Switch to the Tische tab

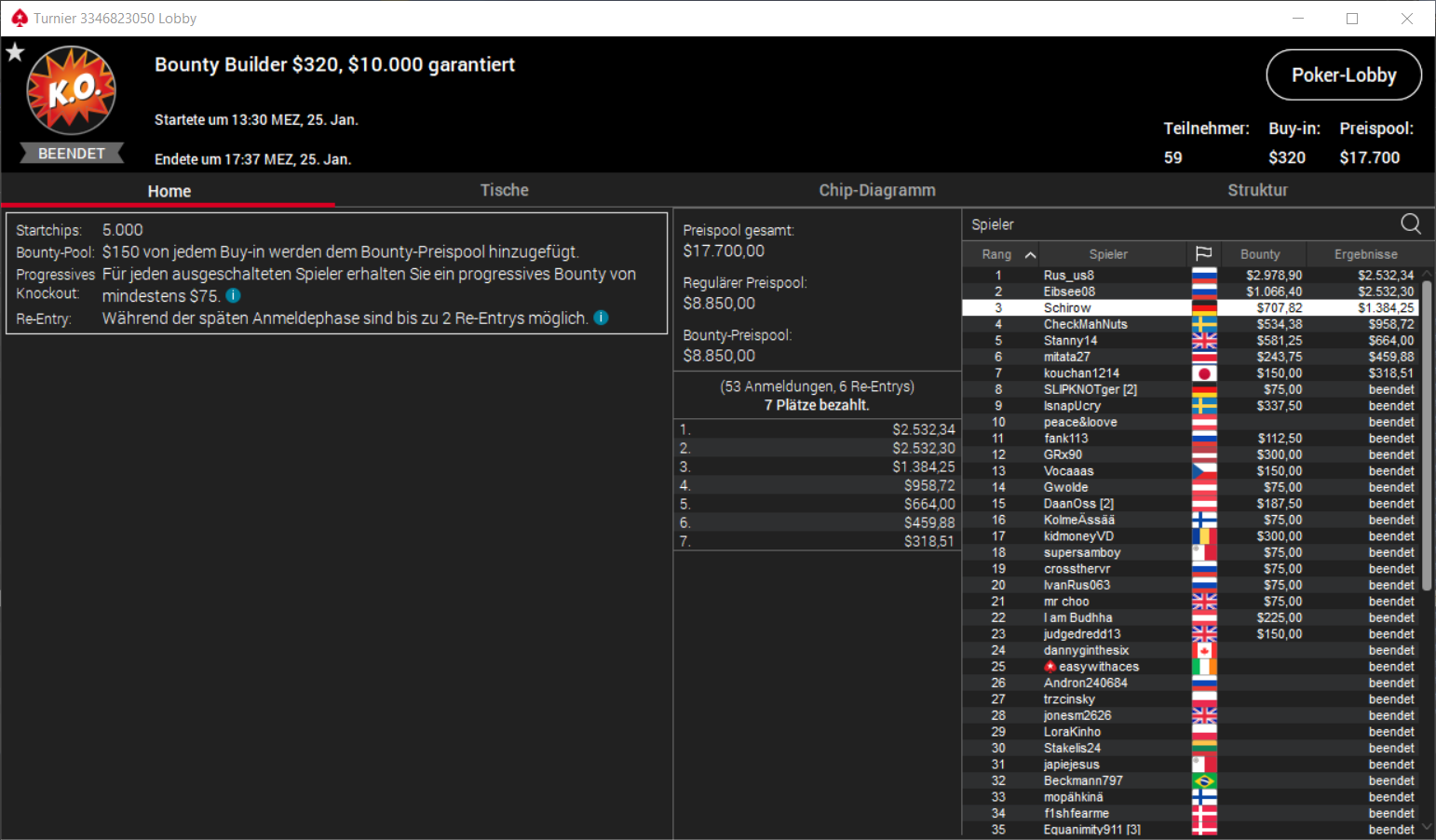point(504,190)
